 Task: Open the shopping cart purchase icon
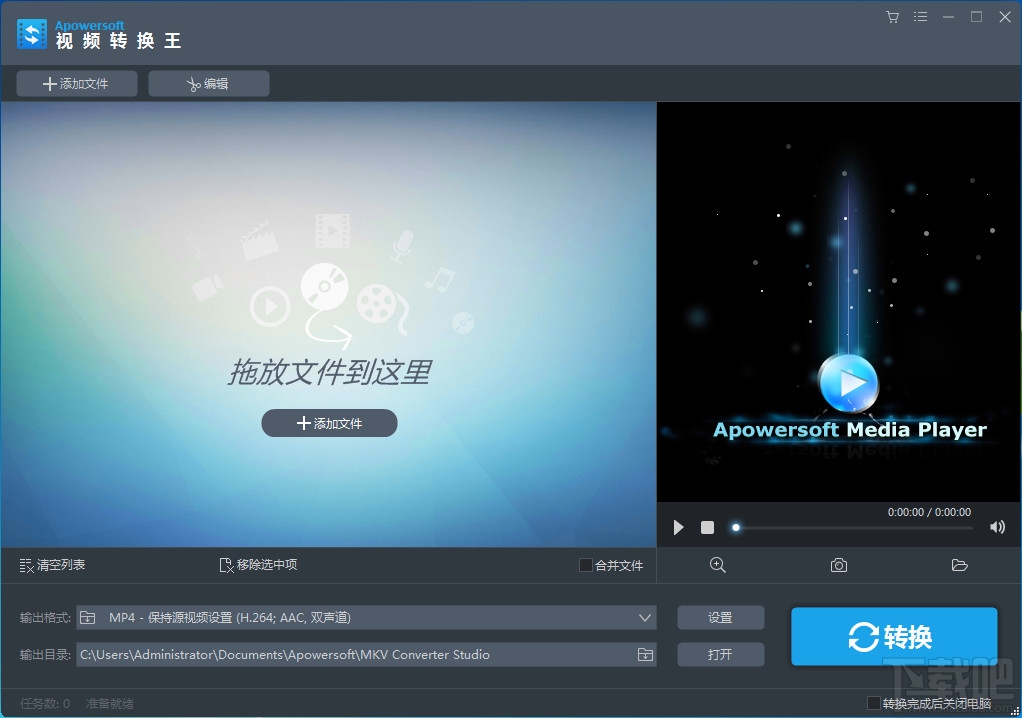point(892,17)
